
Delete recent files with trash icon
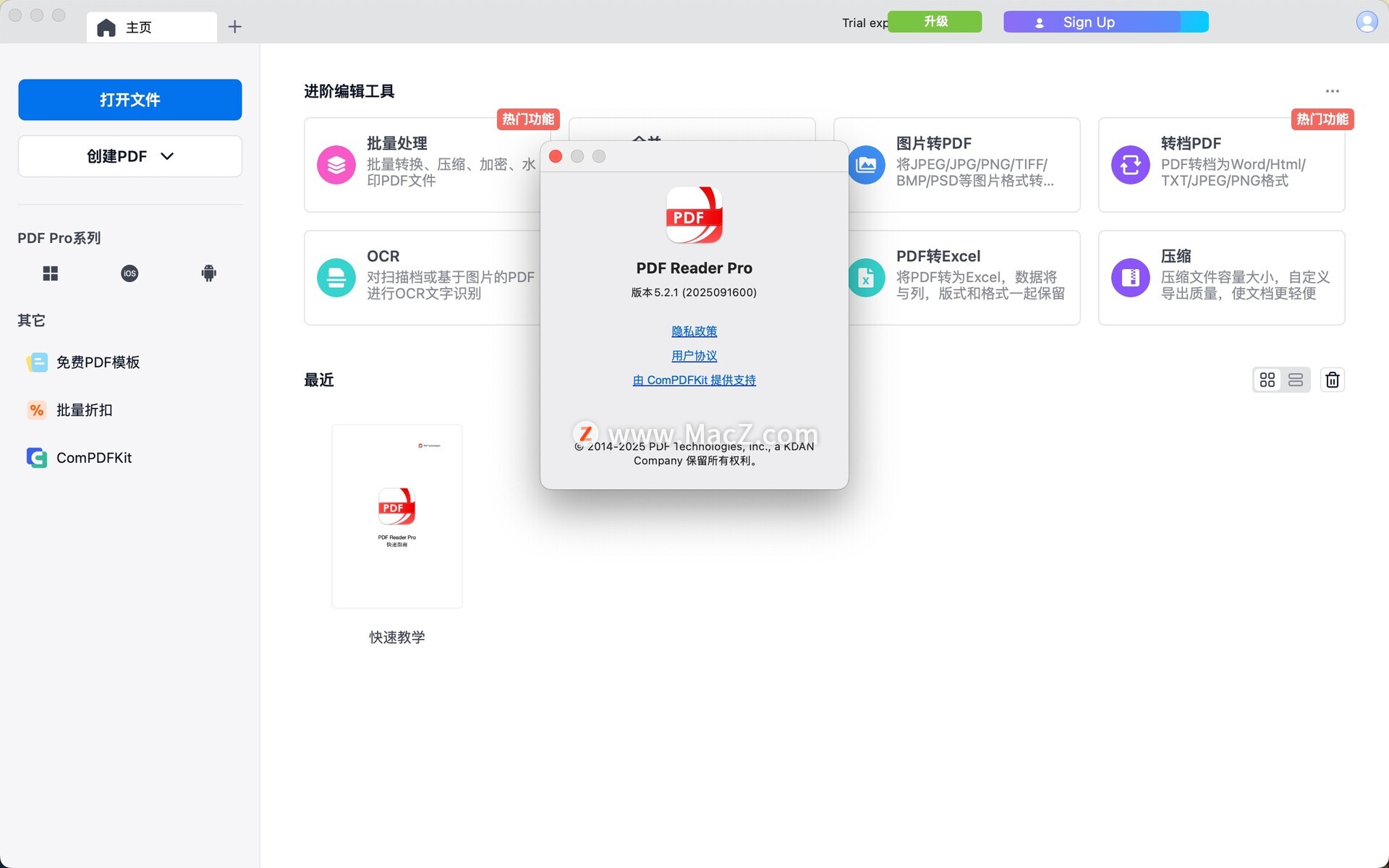click(1332, 380)
